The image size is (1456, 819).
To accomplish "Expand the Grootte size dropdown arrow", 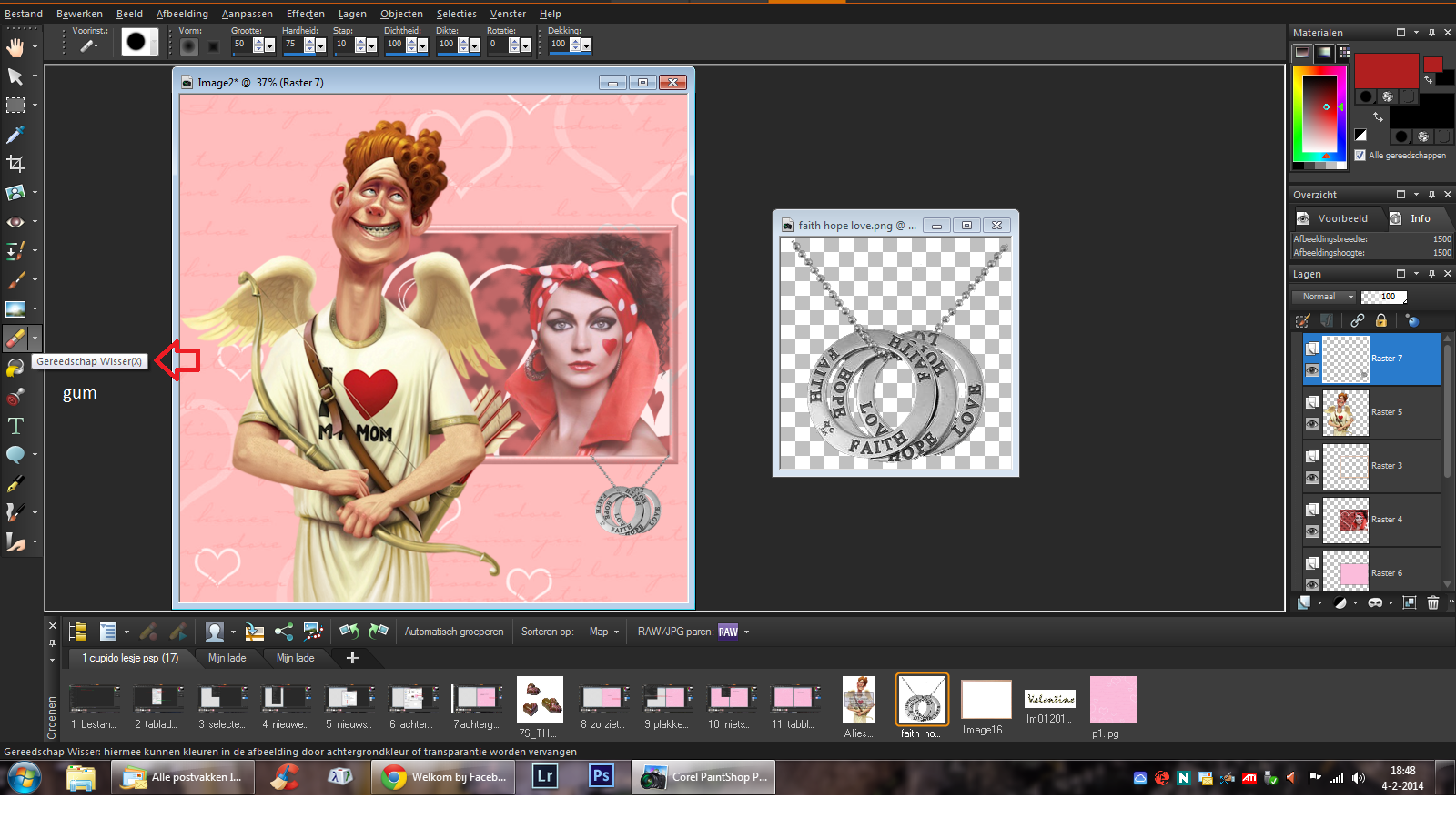I will 269,45.
